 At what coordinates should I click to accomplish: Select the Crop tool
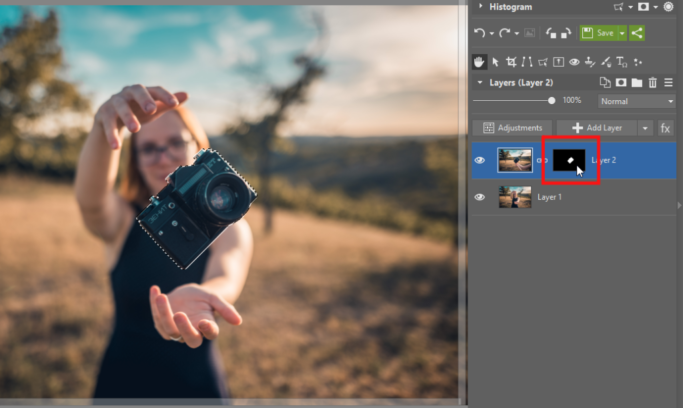click(x=511, y=62)
